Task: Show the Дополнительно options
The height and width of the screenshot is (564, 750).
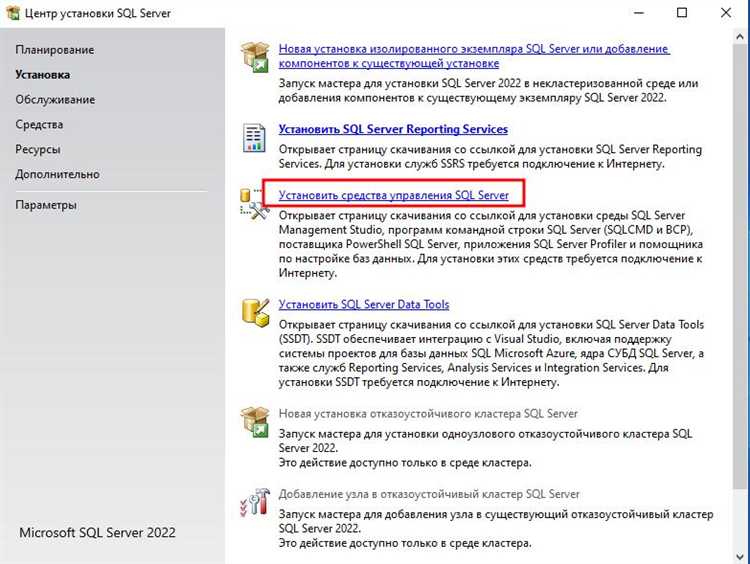Action: tap(57, 174)
